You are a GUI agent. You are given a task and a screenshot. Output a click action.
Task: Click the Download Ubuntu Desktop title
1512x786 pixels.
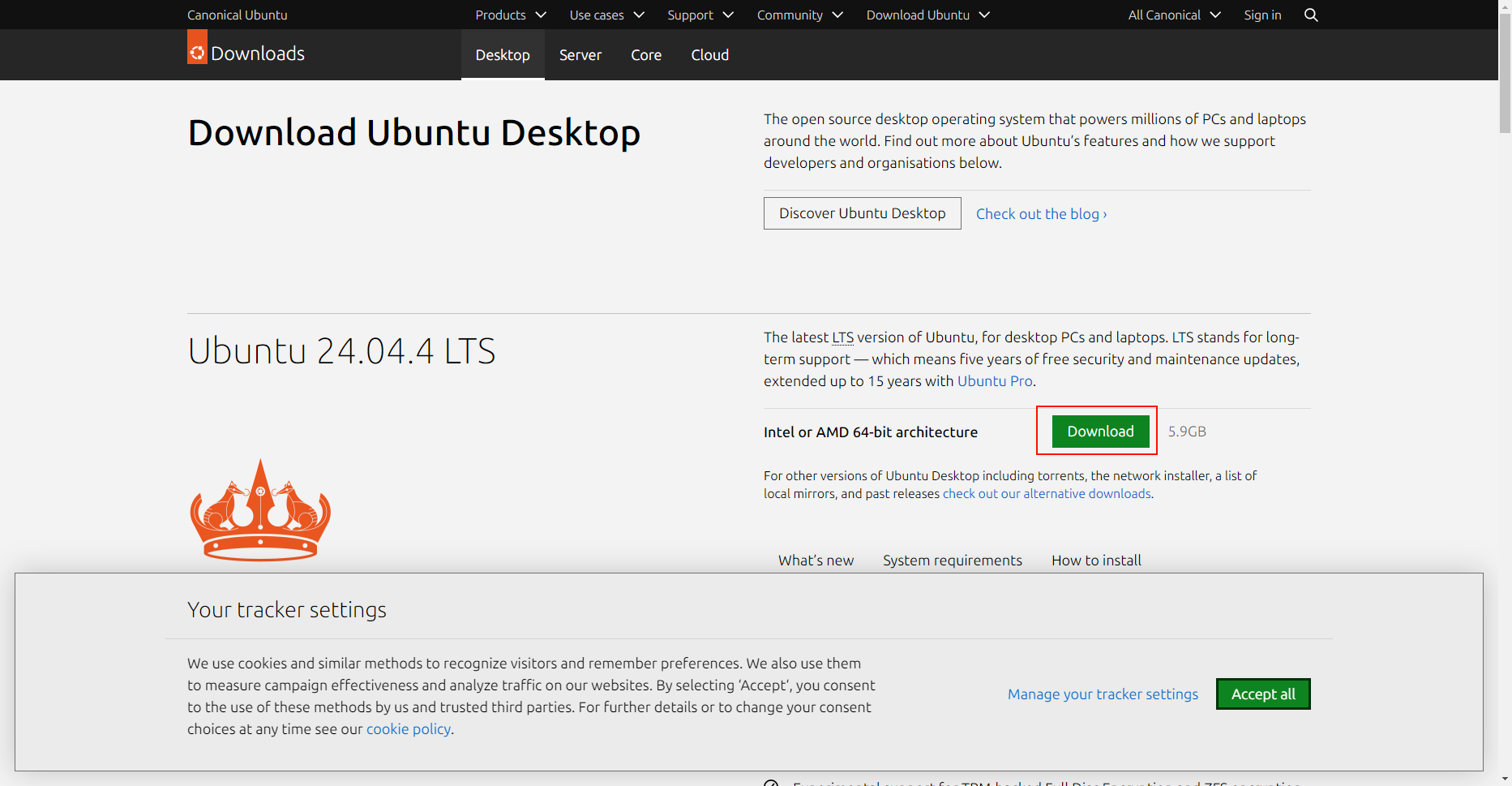click(414, 133)
